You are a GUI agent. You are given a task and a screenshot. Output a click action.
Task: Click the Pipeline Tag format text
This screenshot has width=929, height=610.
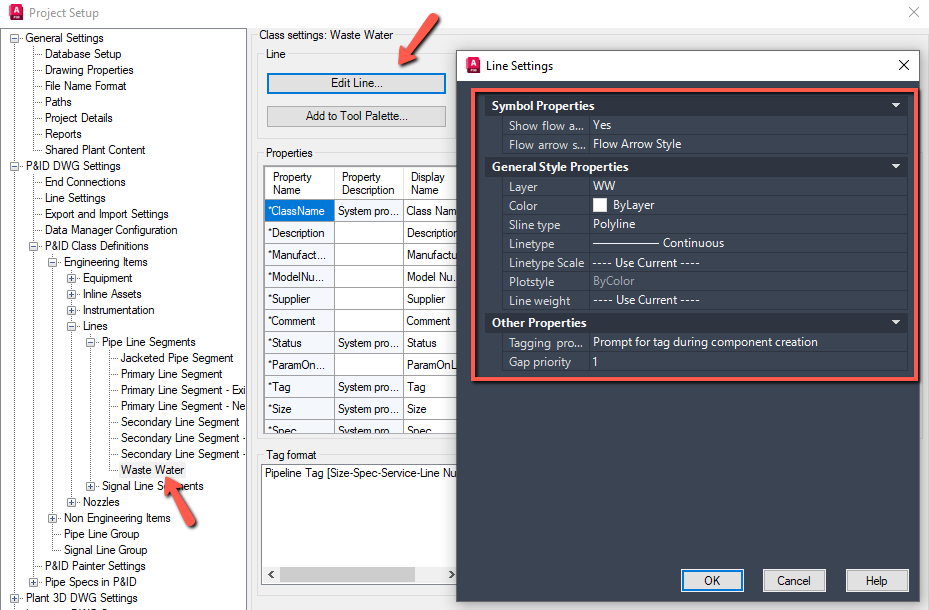(360, 473)
